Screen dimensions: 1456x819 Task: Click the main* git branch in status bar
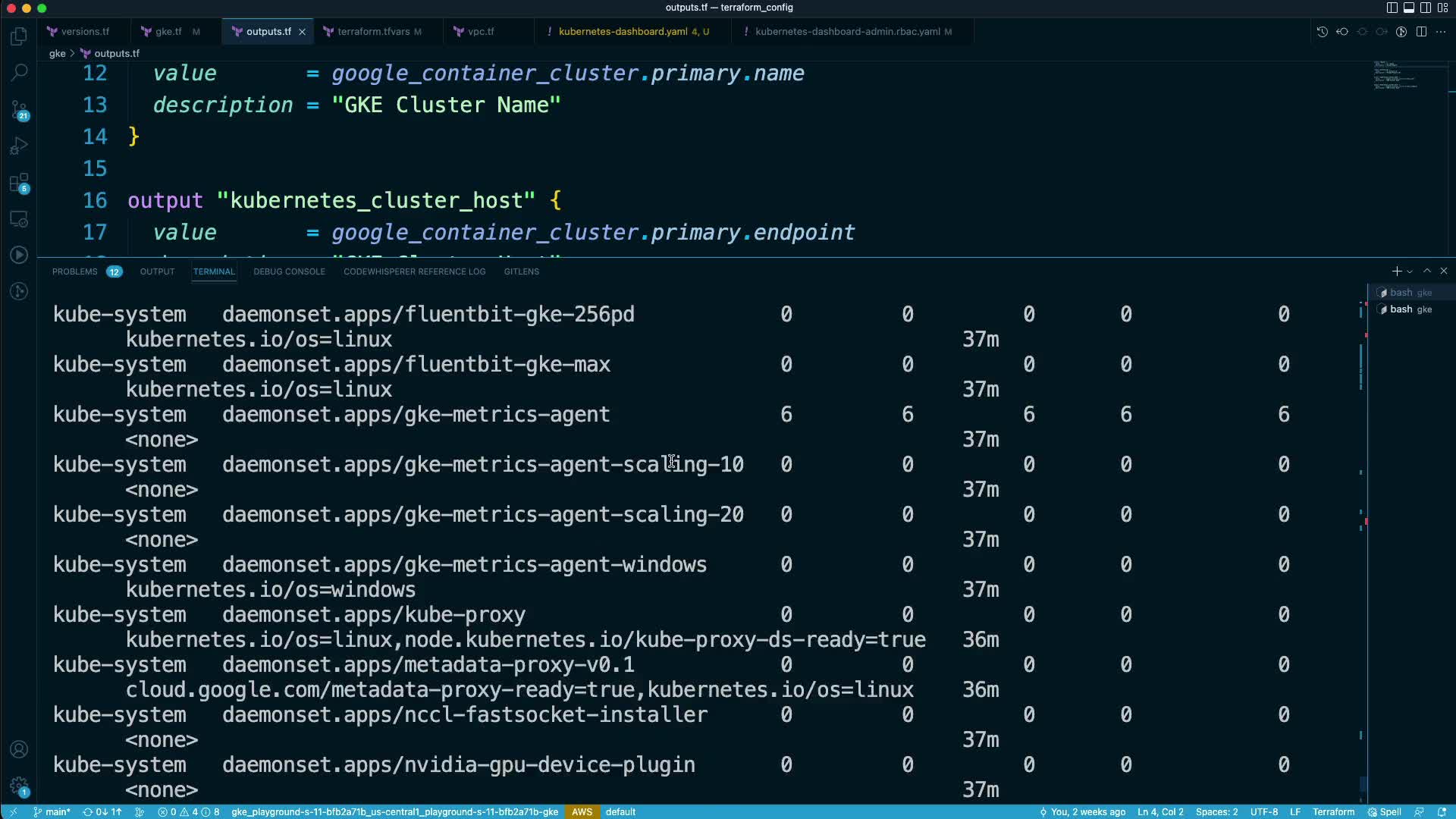(x=52, y=811)
